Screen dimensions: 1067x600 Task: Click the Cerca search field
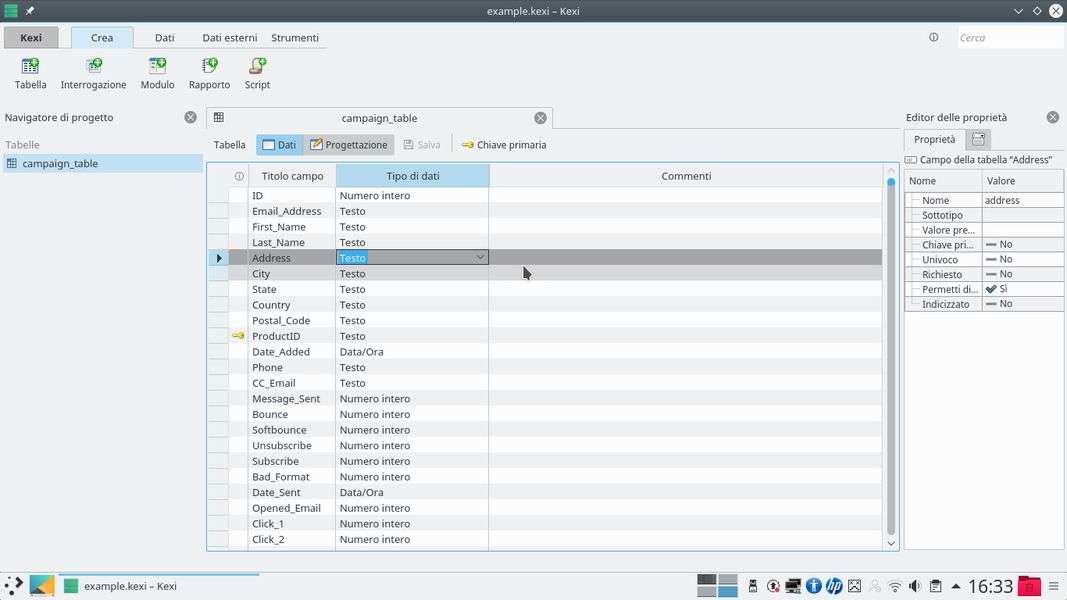click(1008, 38)
